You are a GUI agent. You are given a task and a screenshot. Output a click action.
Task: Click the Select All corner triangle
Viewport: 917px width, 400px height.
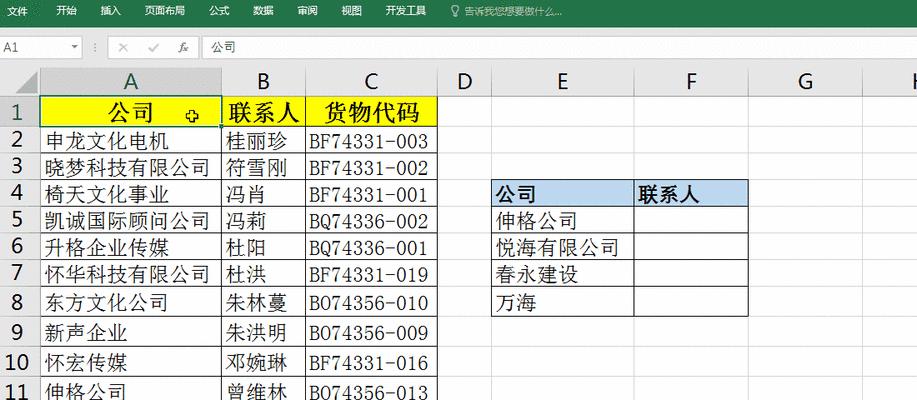[27, 82]
